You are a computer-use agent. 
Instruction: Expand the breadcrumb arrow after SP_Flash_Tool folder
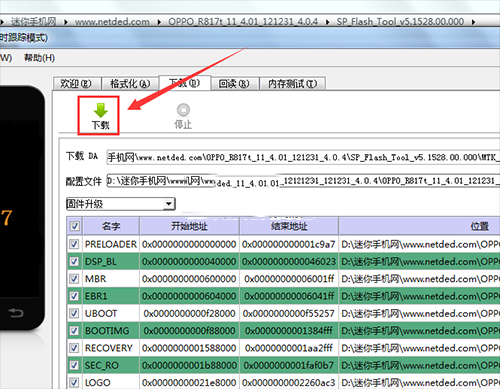point(473,22)
